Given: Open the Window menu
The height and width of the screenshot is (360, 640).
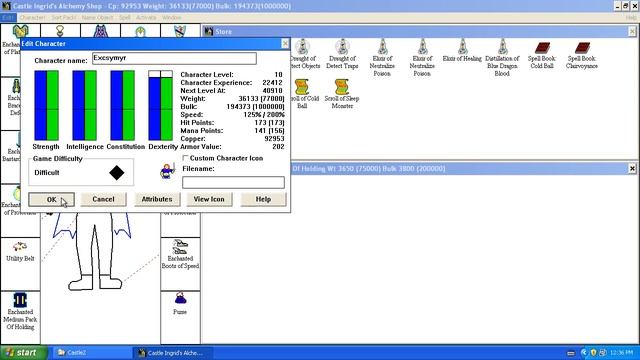Looking at the screenshot, I should [x=171, y=18].
